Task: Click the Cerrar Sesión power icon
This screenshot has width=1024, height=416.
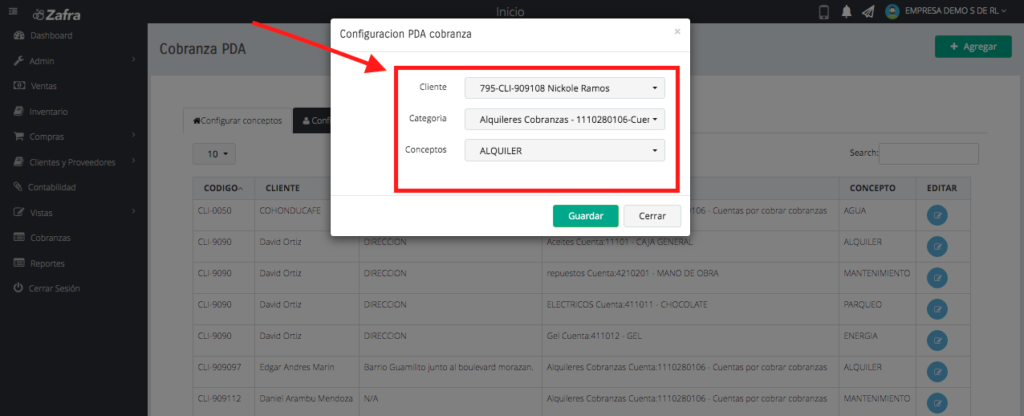Action: [x=18, y=288]
